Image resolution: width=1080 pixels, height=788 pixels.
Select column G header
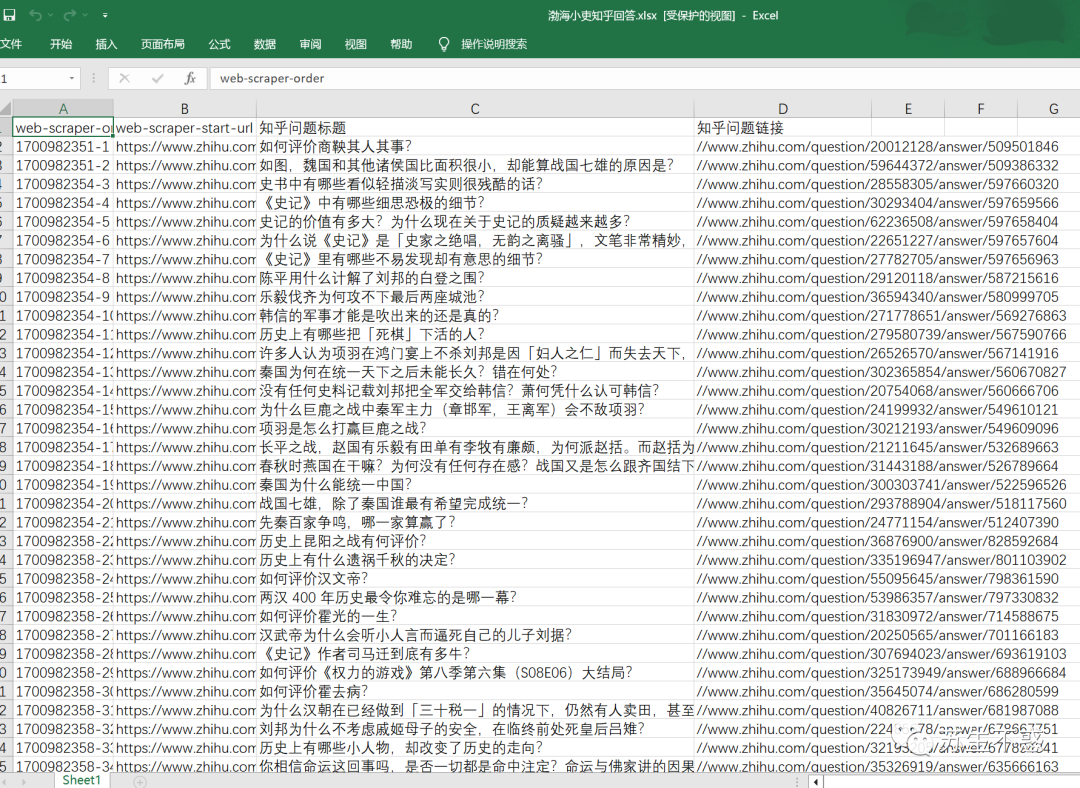(x=1049, y=108)
